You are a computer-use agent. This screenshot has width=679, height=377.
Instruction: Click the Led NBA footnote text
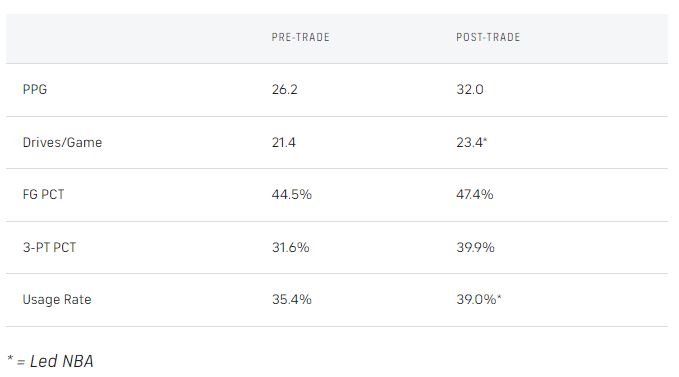click(61, 361)
